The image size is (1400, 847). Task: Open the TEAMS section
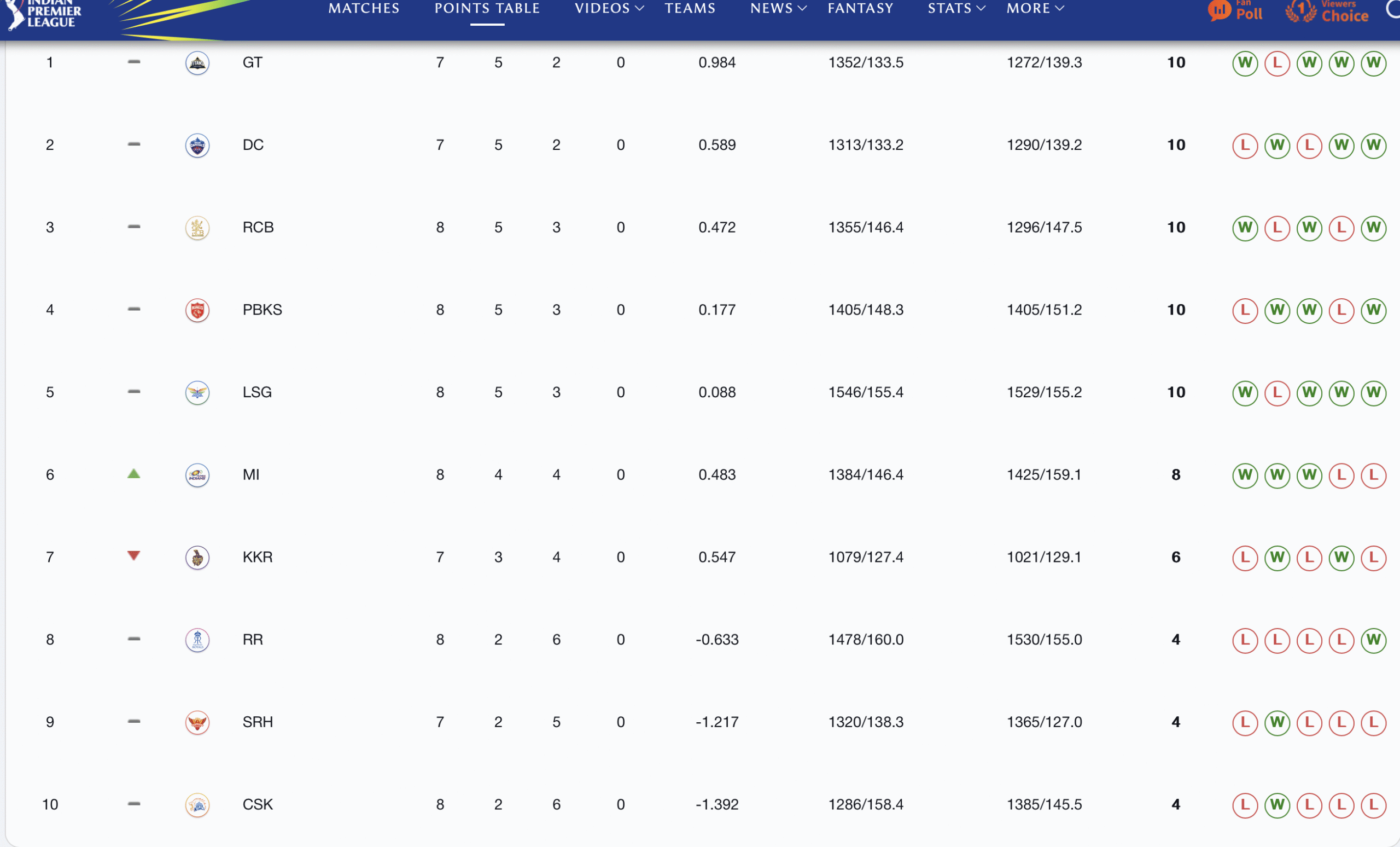tap(690, 9)
